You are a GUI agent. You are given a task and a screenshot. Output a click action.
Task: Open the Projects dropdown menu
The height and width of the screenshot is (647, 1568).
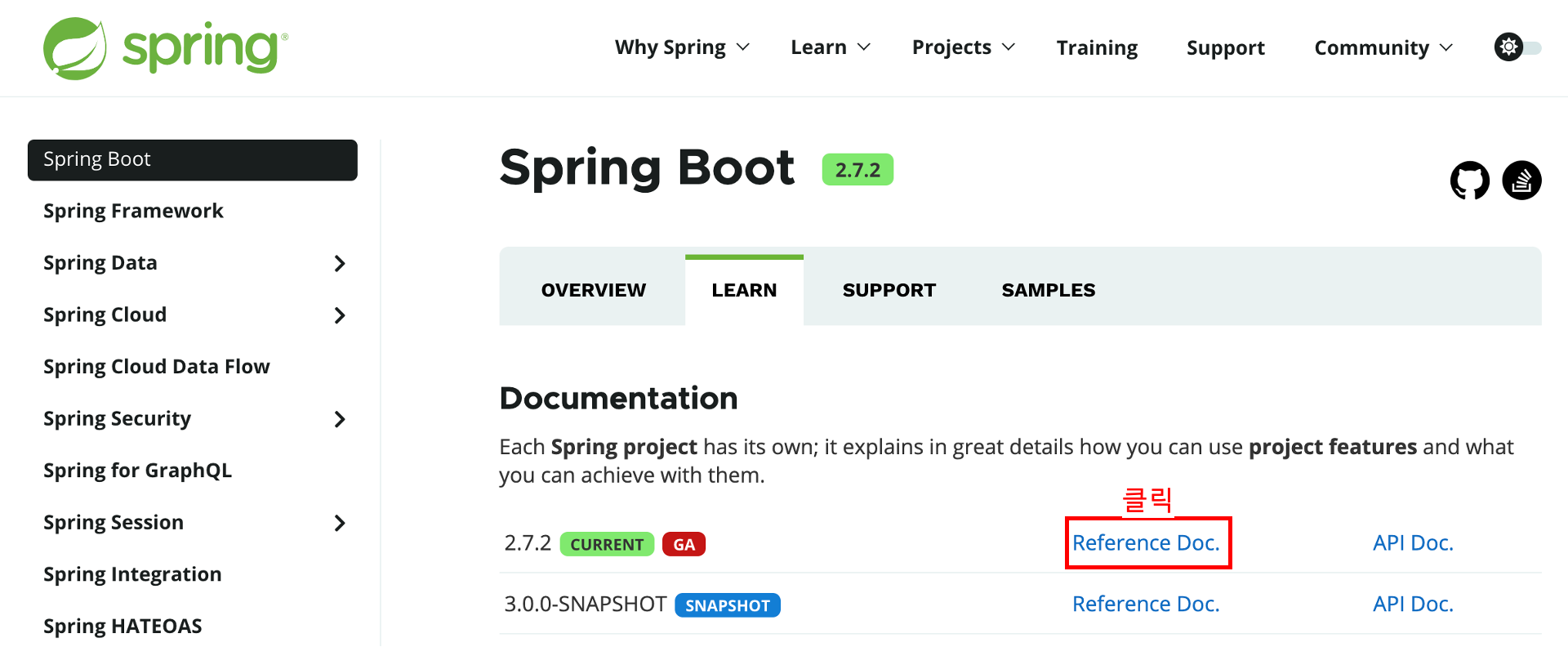pos(964,47)
